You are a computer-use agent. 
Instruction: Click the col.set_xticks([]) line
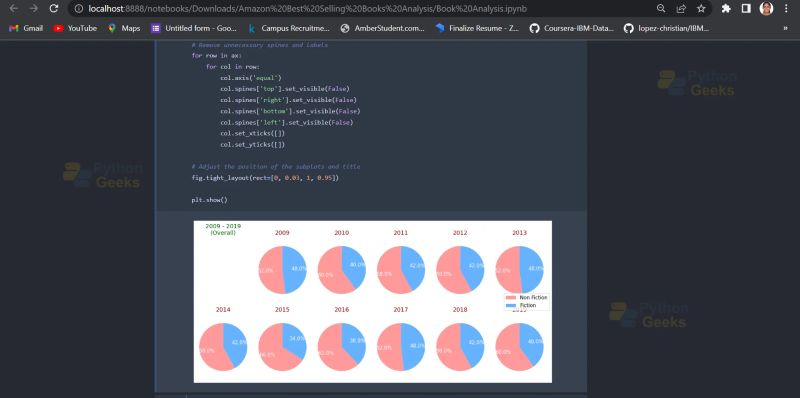coord(253,134)
